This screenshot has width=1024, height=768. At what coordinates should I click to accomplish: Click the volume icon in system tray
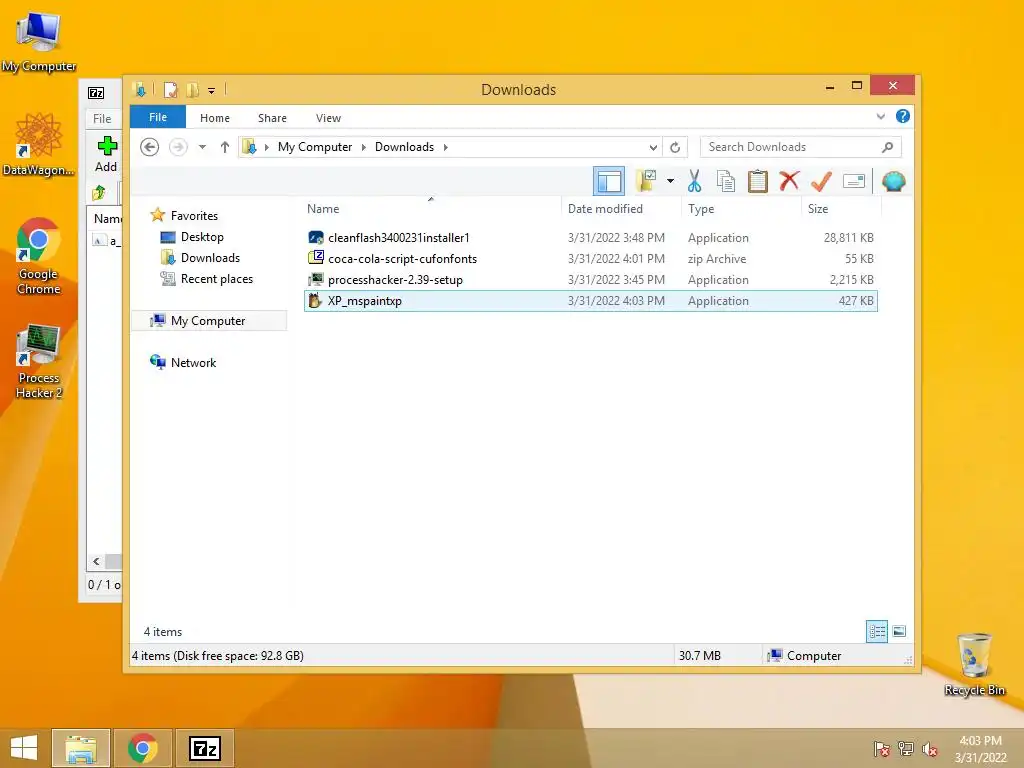point(929,749)
